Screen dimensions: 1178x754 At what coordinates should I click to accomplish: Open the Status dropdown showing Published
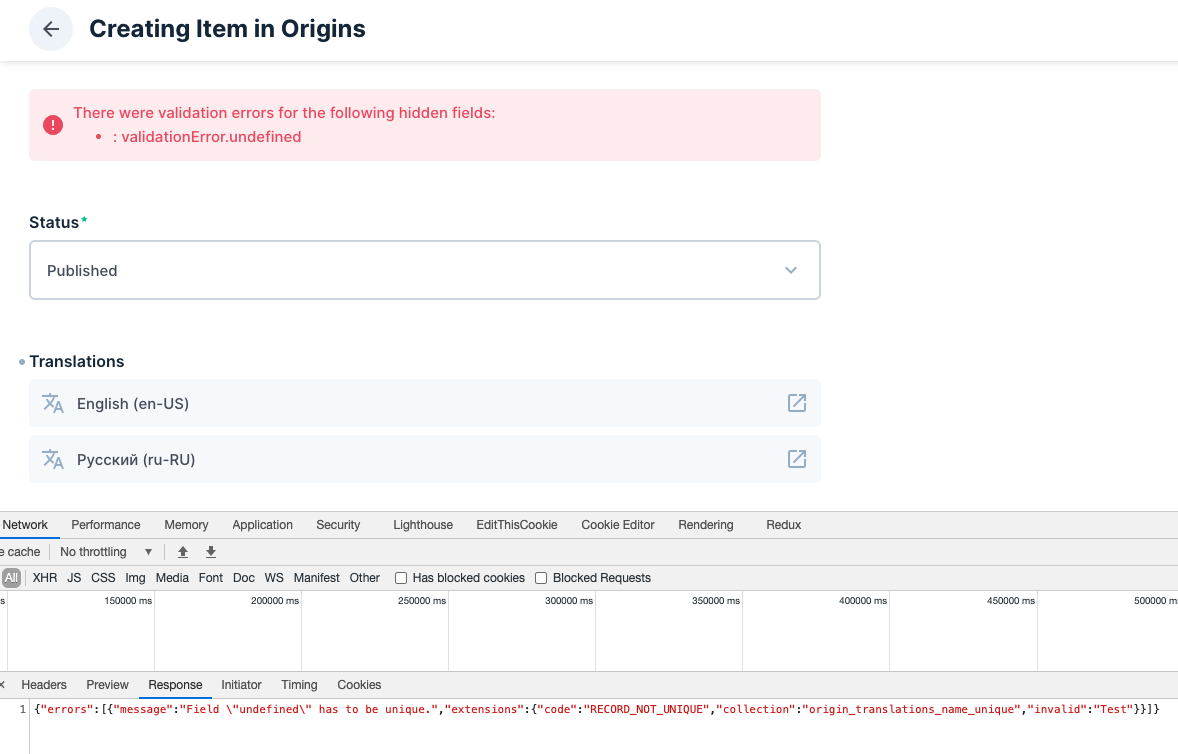click(x=424, y=270)
